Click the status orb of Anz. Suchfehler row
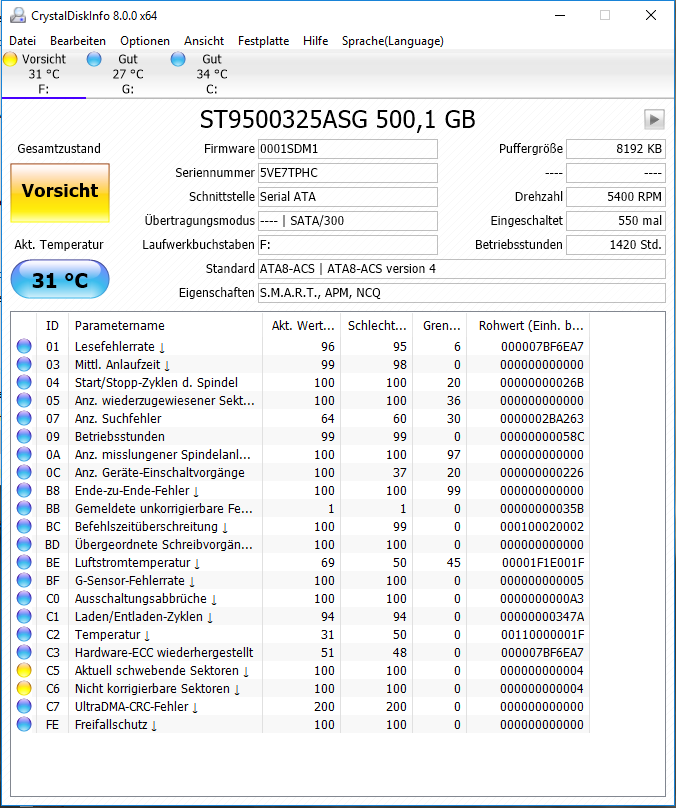This screenshot has height=808, width=676. click(x=24, y=418)
